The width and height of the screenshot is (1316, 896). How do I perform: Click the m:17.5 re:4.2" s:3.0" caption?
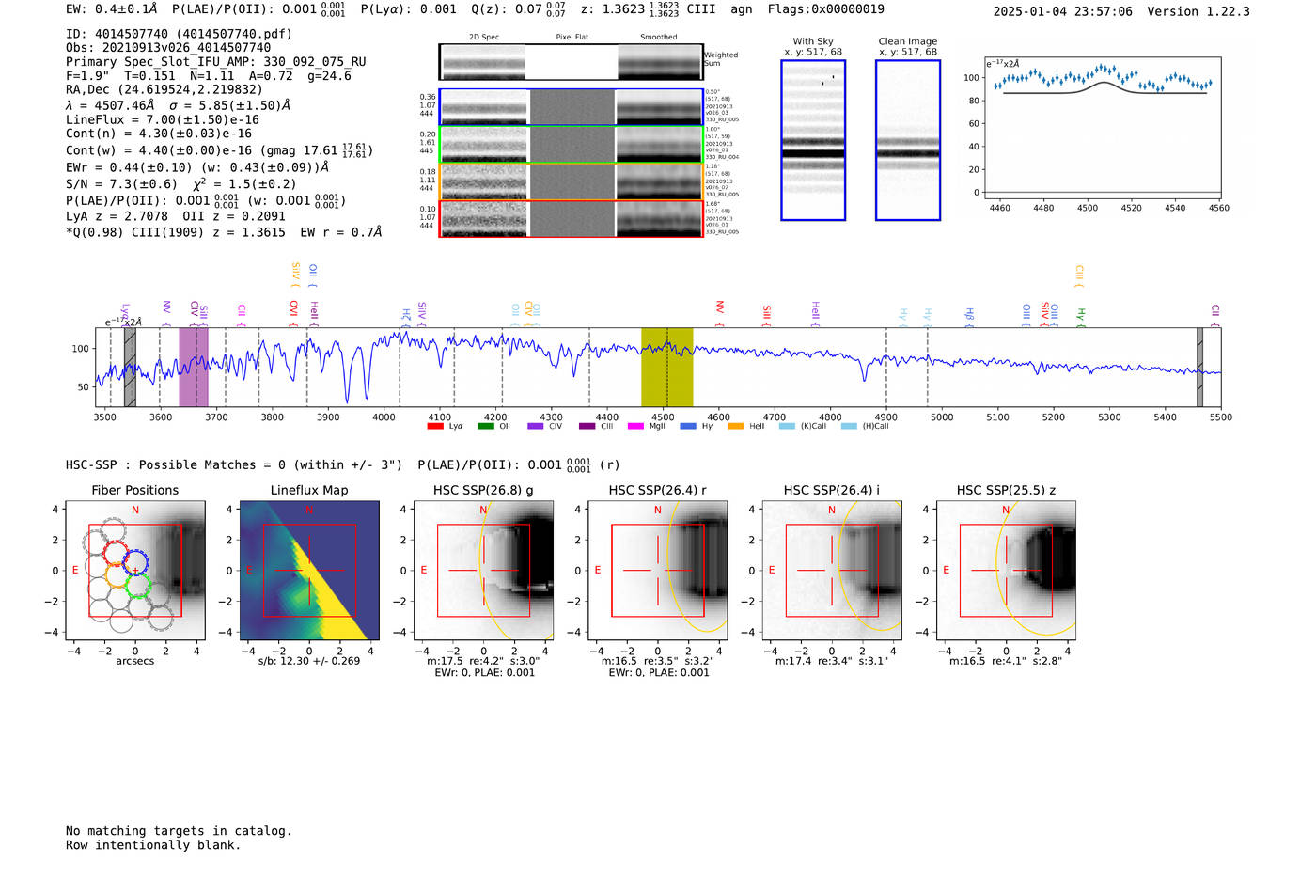pyautogui.click(x=484, y=661)
